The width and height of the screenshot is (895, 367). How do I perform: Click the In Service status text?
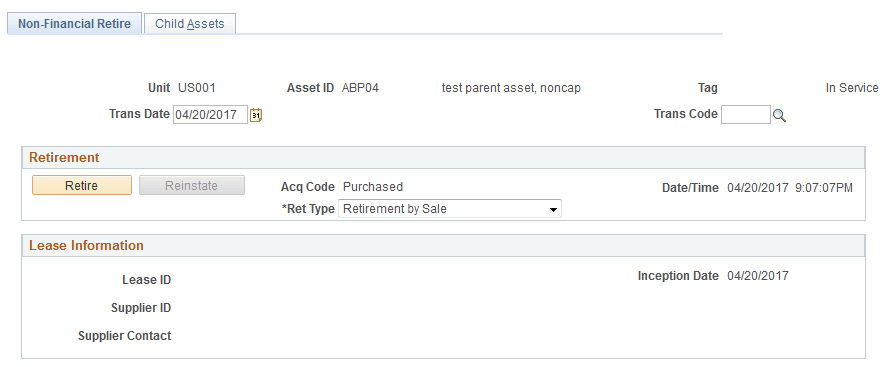[x=852, y=88]
